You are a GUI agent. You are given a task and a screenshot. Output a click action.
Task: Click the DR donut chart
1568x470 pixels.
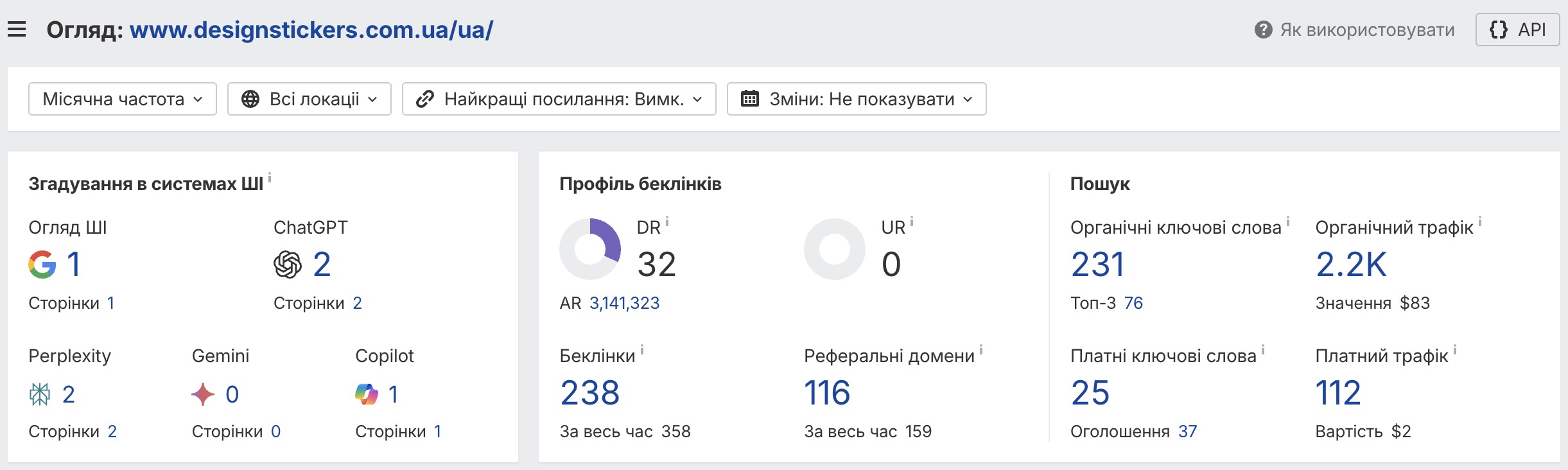click(590, 249)
